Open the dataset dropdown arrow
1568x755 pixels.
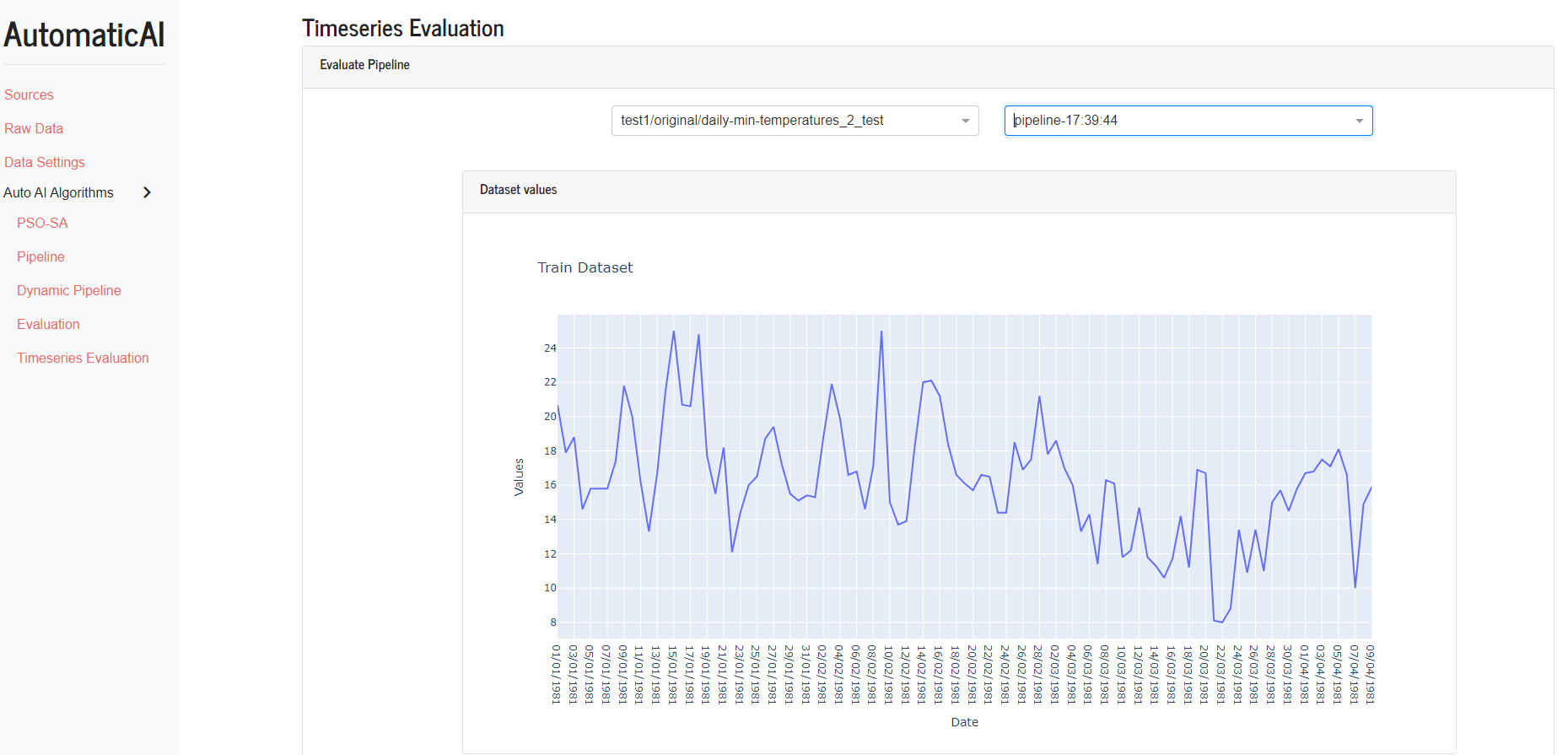[966, 121]
